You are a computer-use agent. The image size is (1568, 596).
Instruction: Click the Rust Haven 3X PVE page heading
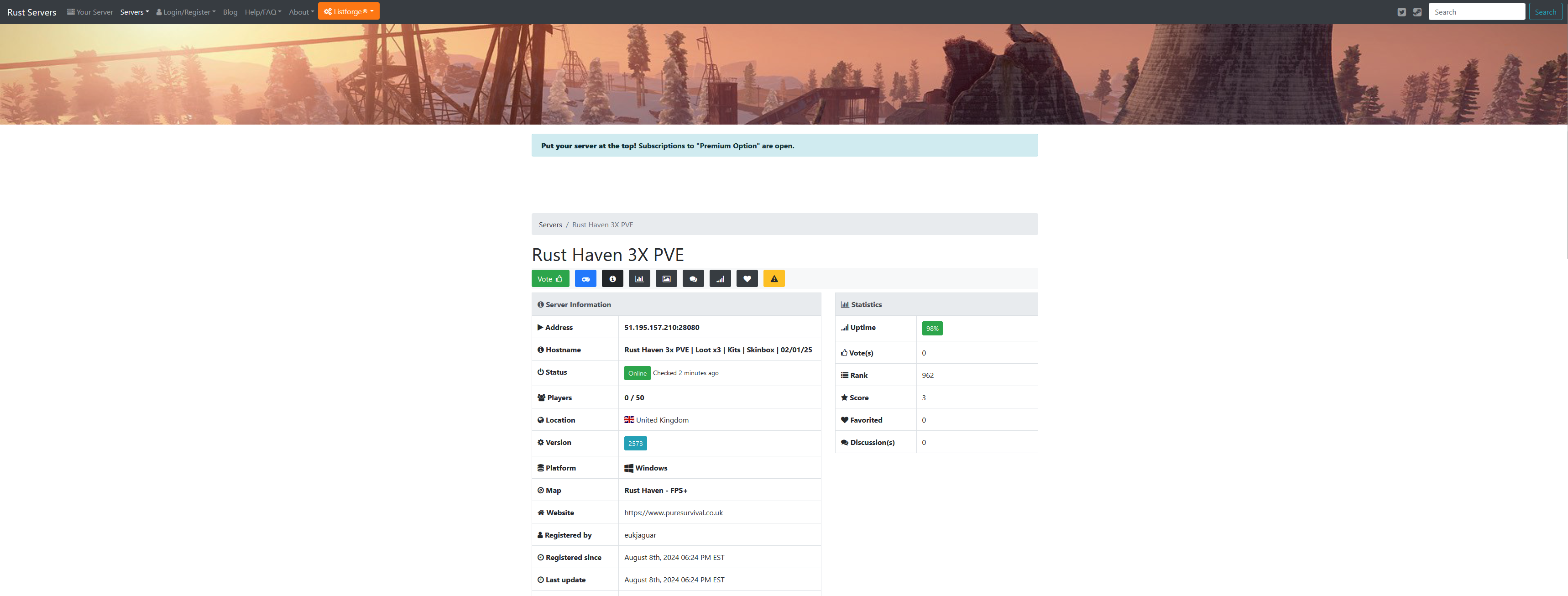pyautogui.click(x=607, y=255)
